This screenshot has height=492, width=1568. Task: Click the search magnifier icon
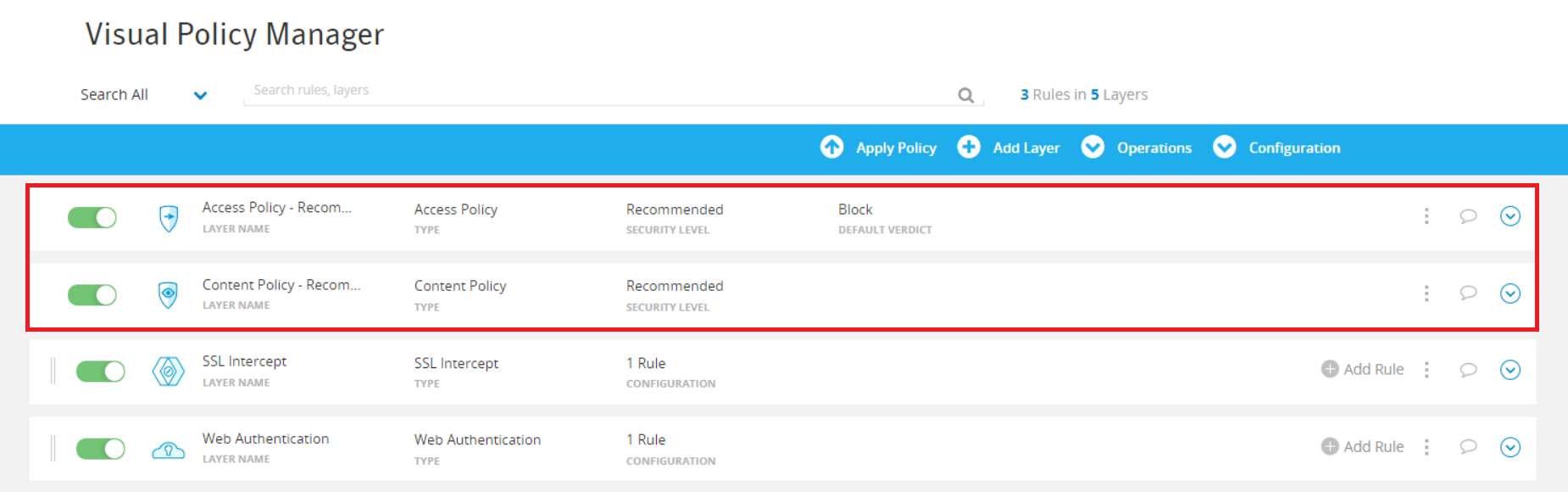(x=965, y=95)
